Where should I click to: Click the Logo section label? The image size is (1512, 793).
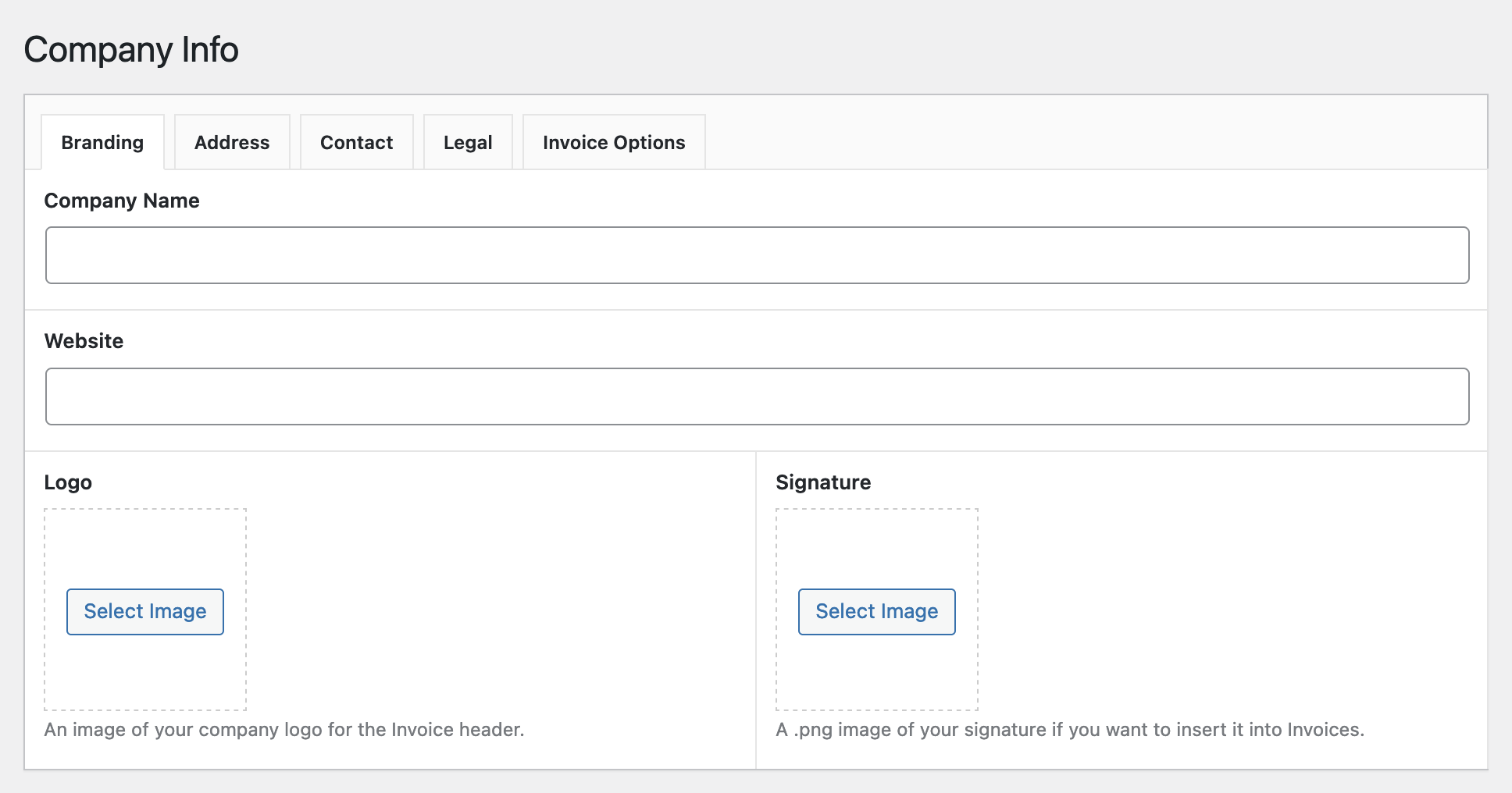click(68, 482)
